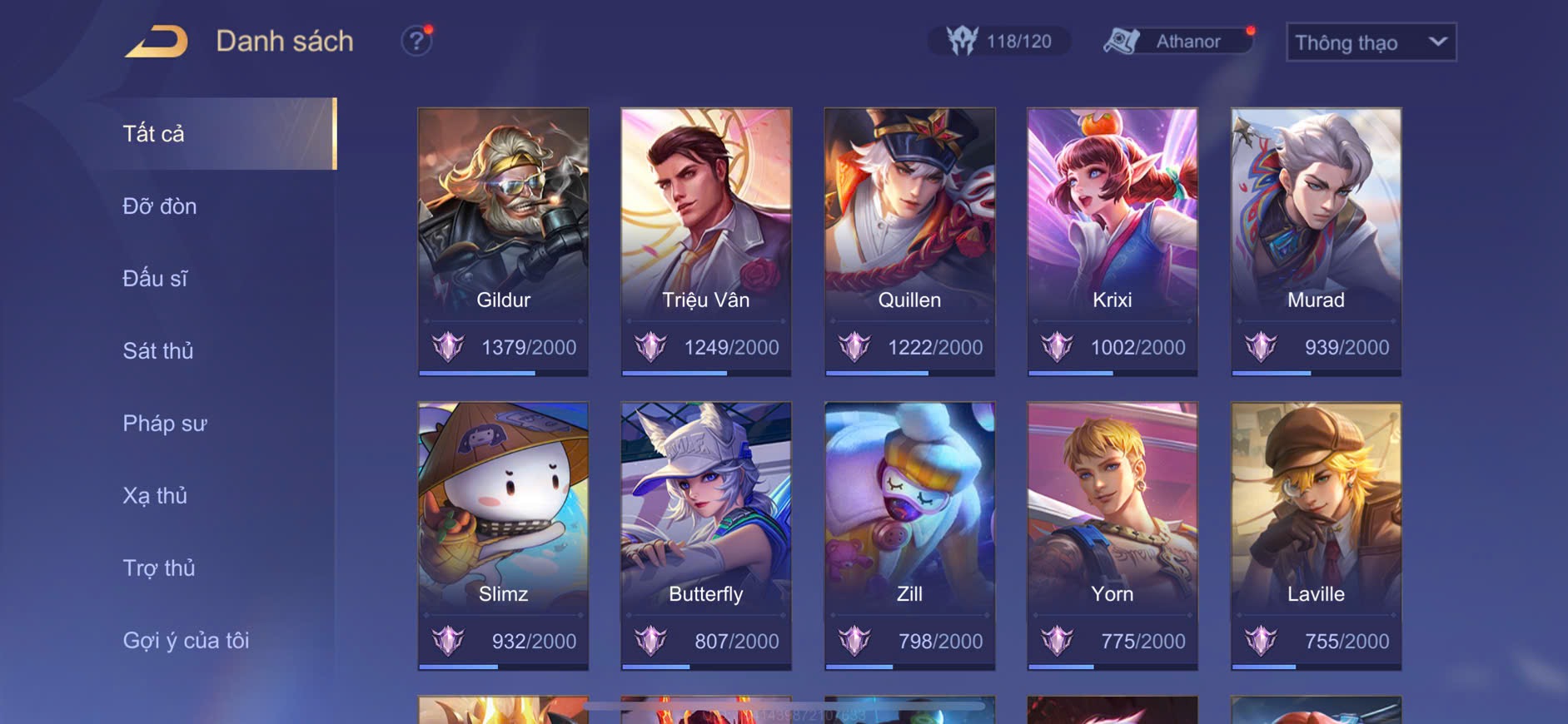The width and height of the screenshot is (1568, 724).
Task: Filter heroes by Sát thủ
Action: (158, 350)
